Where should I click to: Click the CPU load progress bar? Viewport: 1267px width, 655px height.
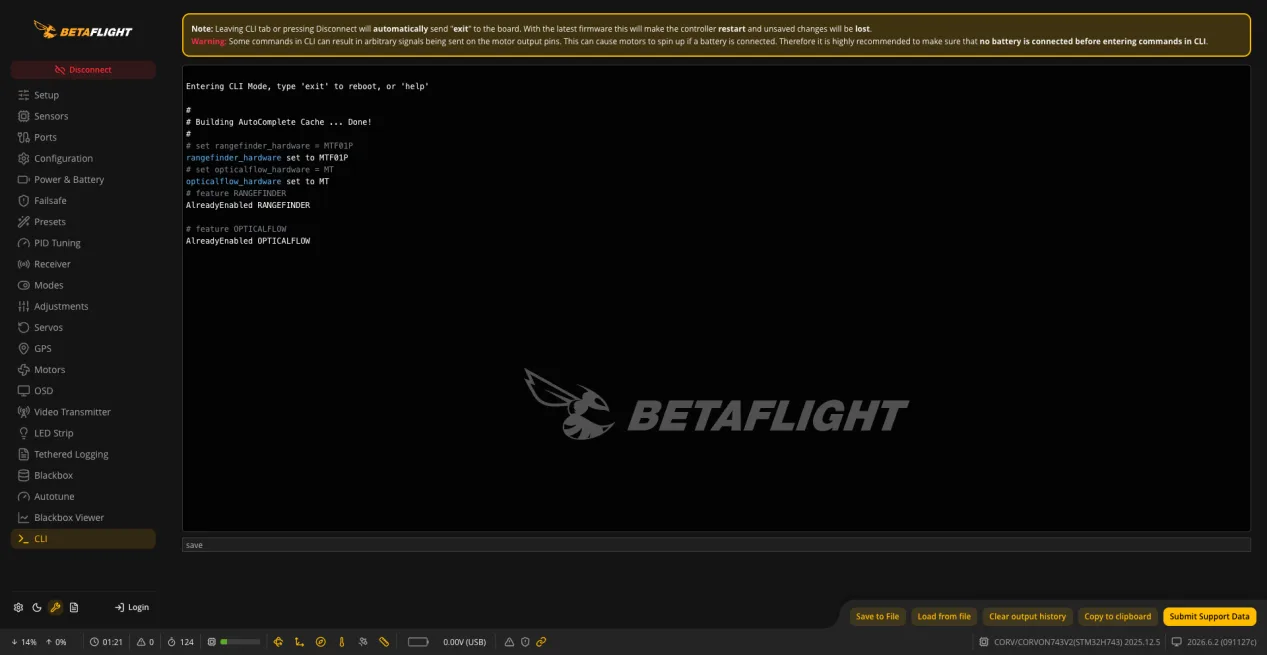(x=240, y=641)
